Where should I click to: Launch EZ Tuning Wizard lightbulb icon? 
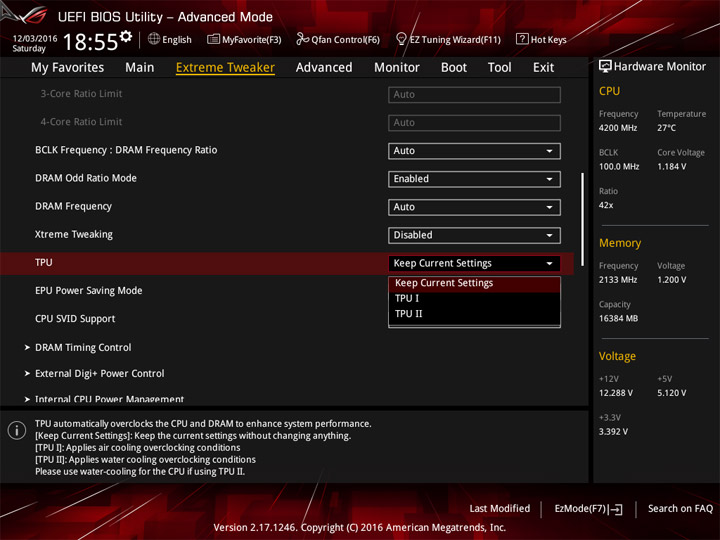point(401,39)
